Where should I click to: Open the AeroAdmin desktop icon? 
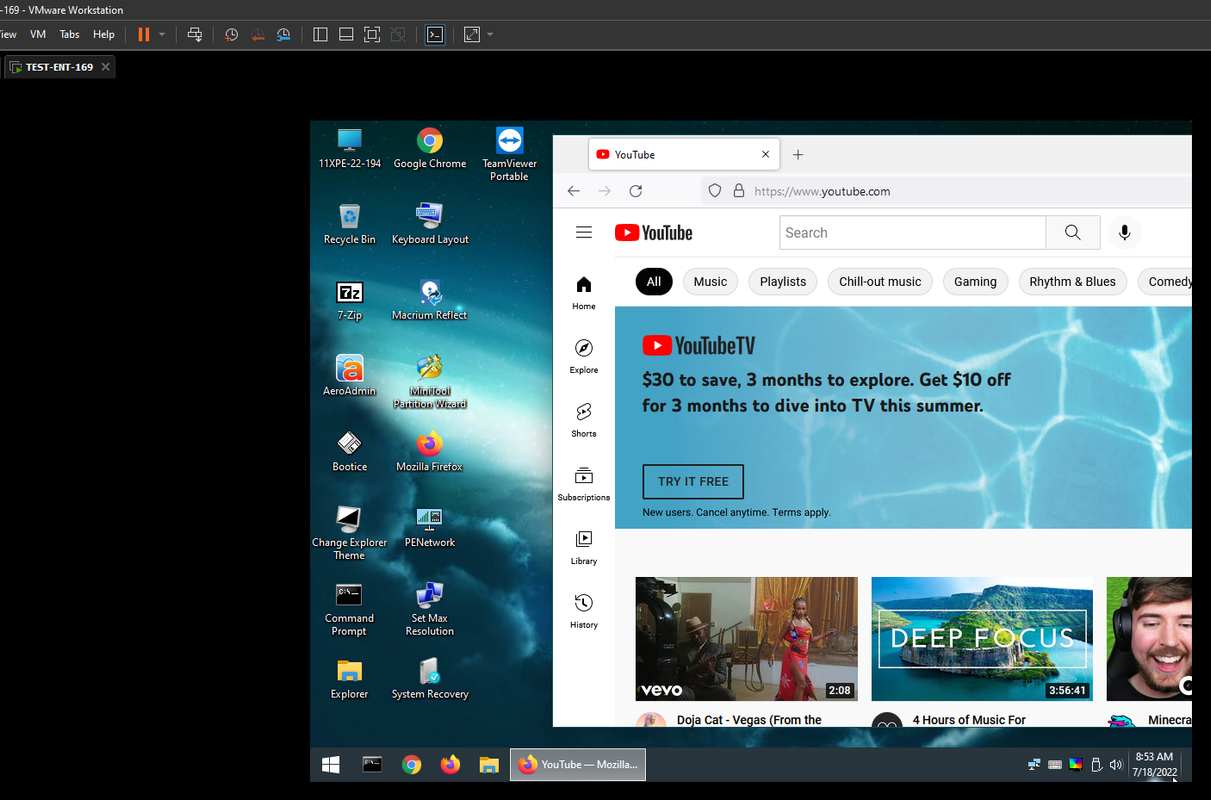tap(350, 376)
